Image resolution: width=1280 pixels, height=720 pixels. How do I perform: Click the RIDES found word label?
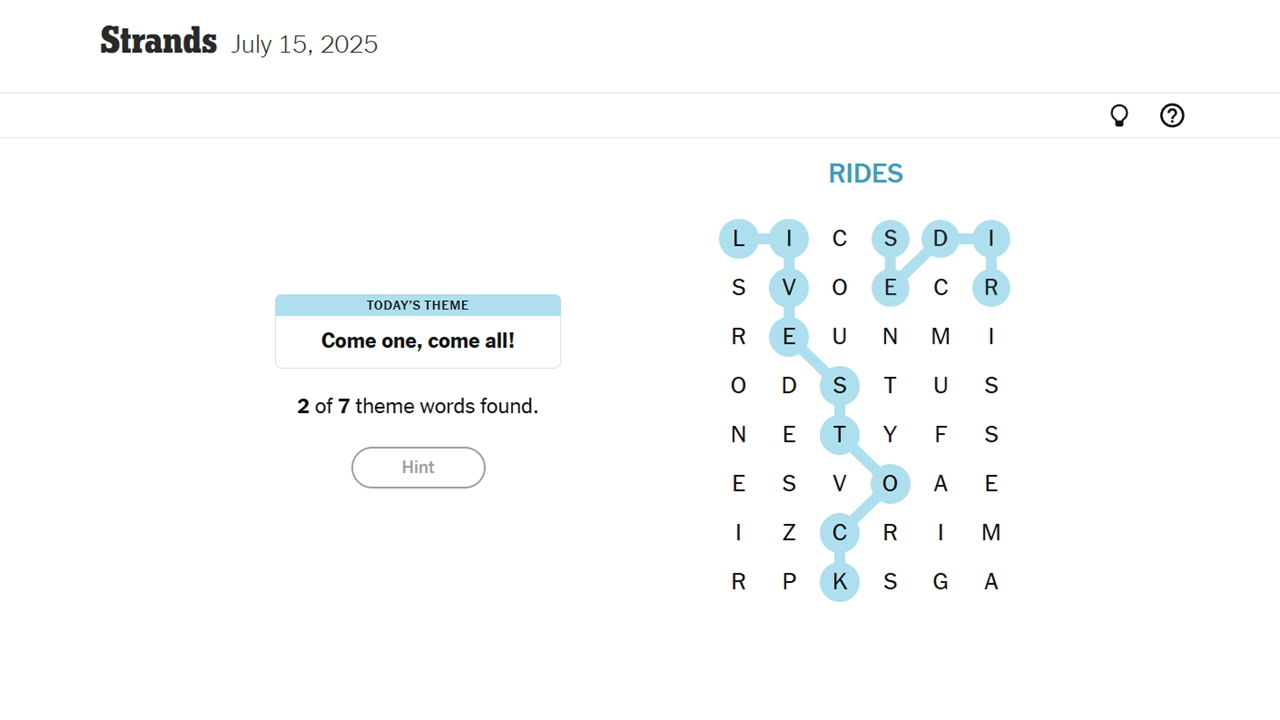(x=866, y=174)
